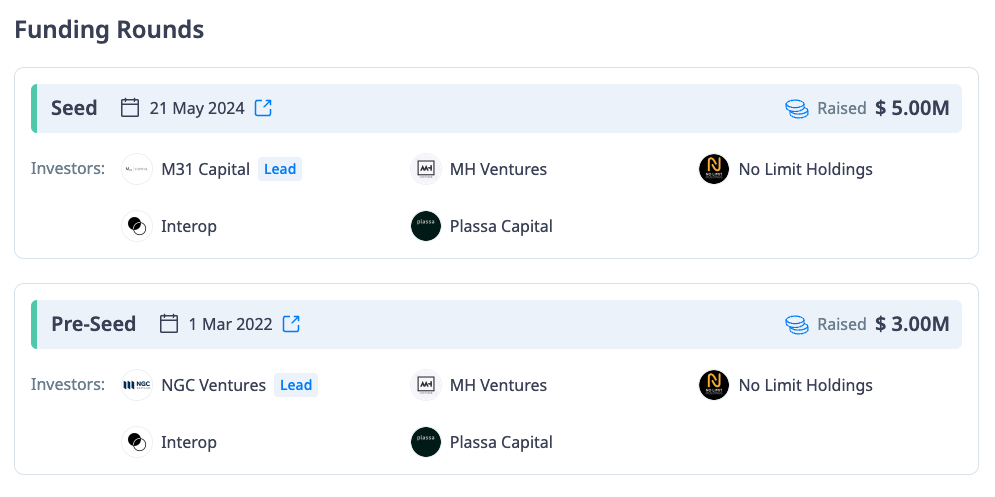Image resolution: width=995 pixels, height=497 pixels.
Task: Open Interop link in Pre-Seed round
Action: tap(189, 442)
